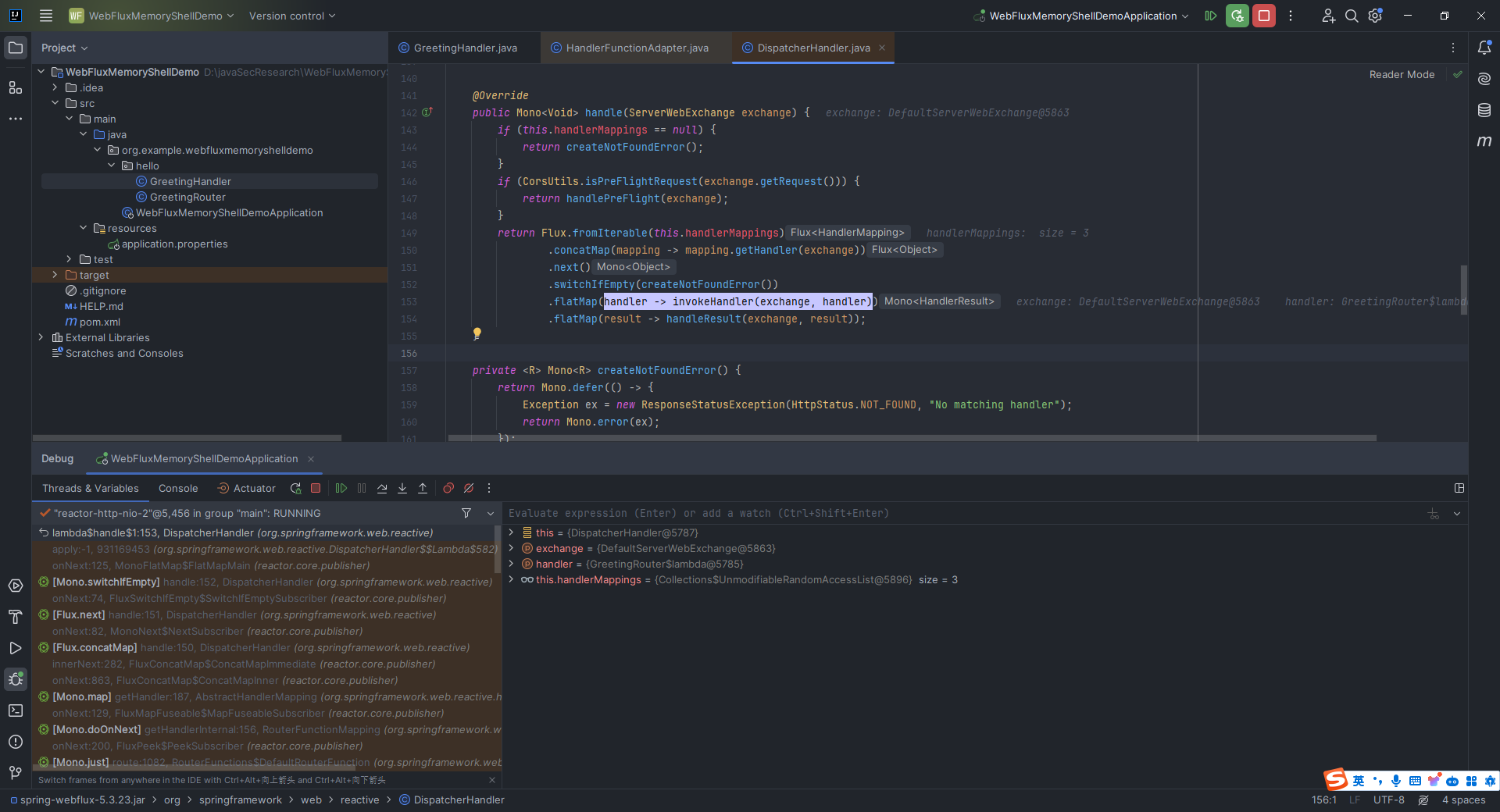Viewport: 1500px width, 812px height.
Task: Switch to the HandlerFunctionAdapter.java tab
Action: [637, 48]
